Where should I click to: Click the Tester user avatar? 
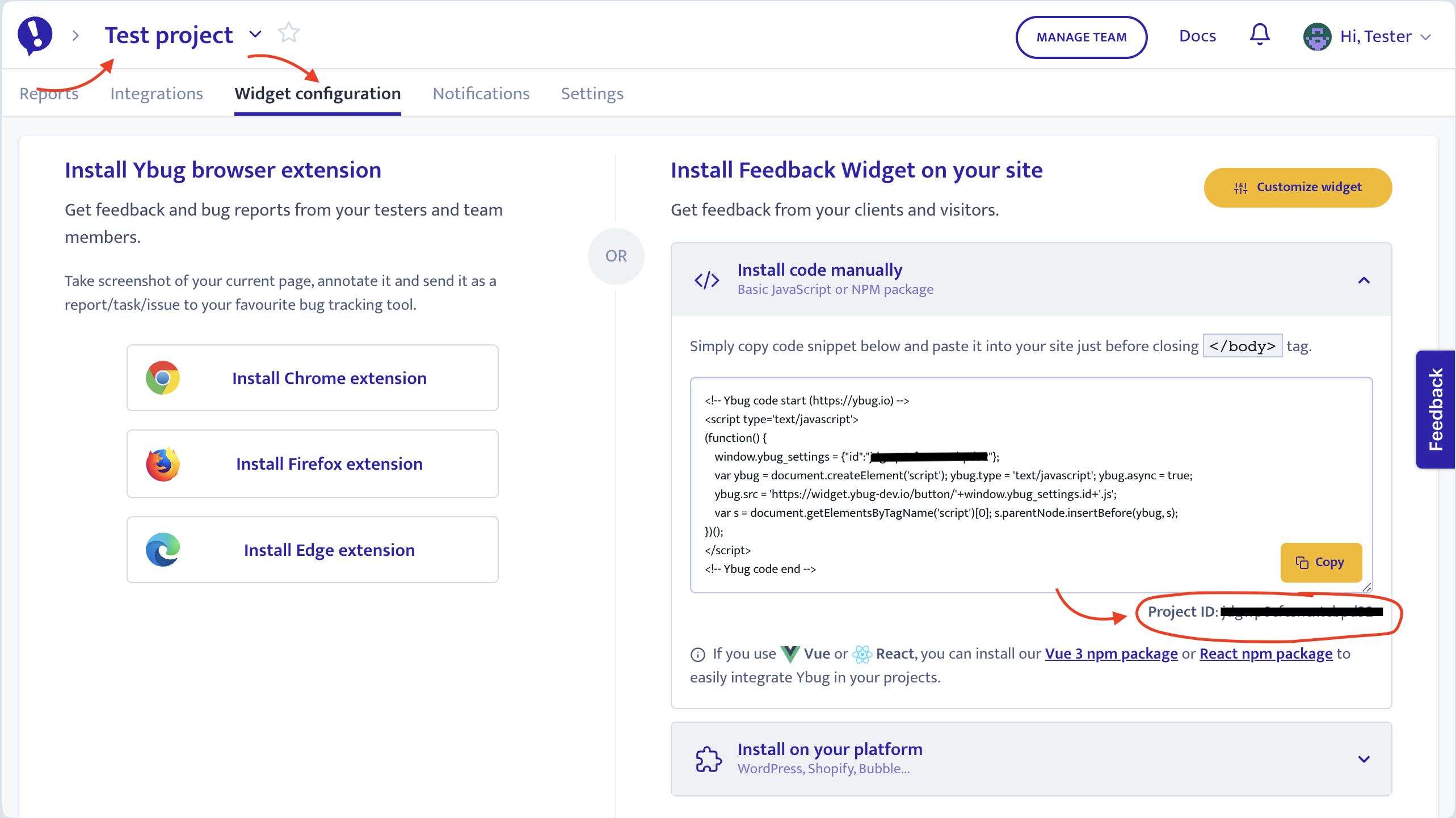[1317, 37]
